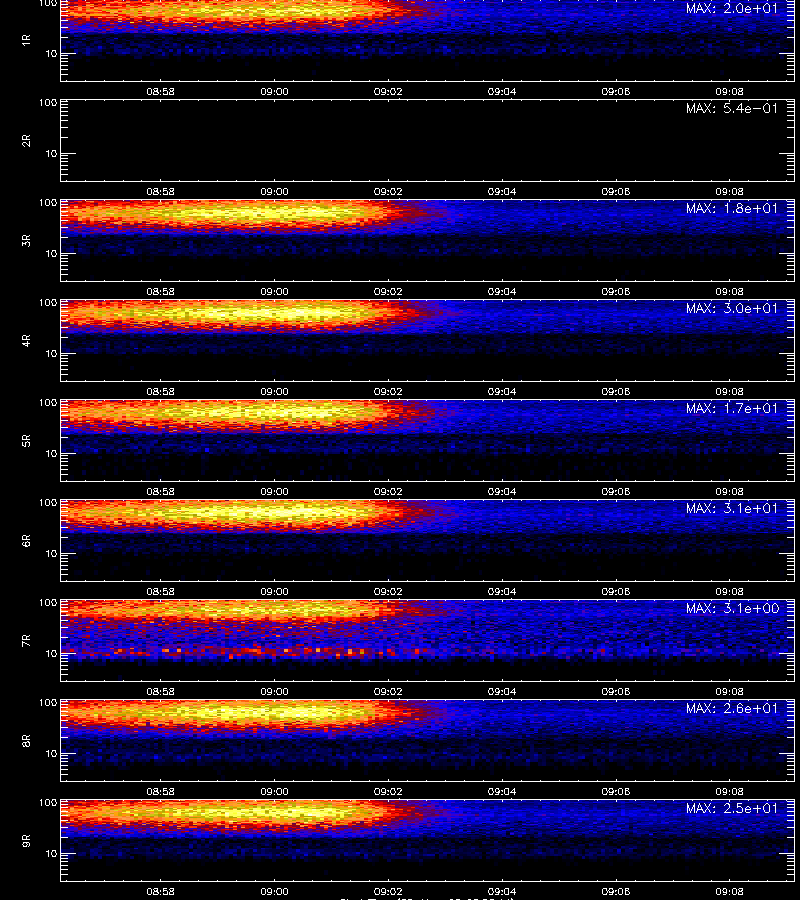The width and height of the screenshot is (800, 900).
Task: Select the 'MAX: 1.8e+01' text in panel 3R
Action: (x=732, y=208)
